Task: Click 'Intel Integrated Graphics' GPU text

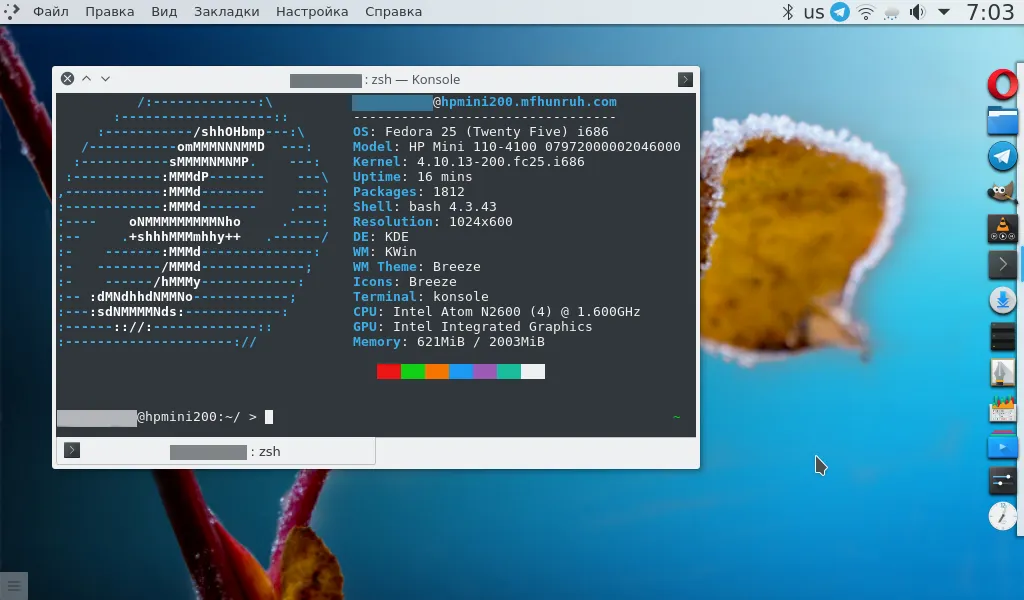Action: click(492, 327)
